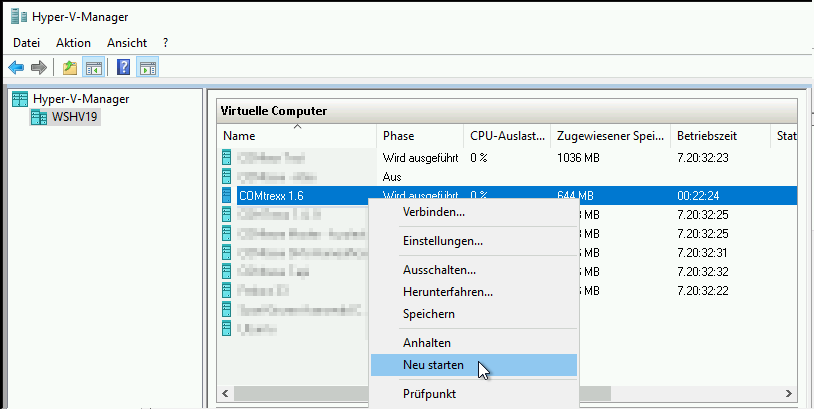Open the Aktion menu
Viewport: 814px width, 409px height.
(73, 43)
